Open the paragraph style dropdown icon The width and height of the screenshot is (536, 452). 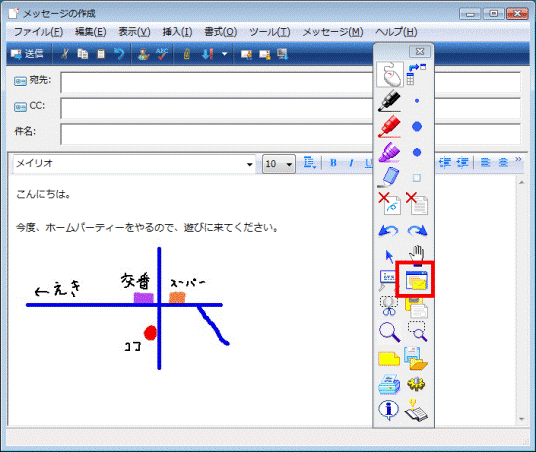(310, 163)
